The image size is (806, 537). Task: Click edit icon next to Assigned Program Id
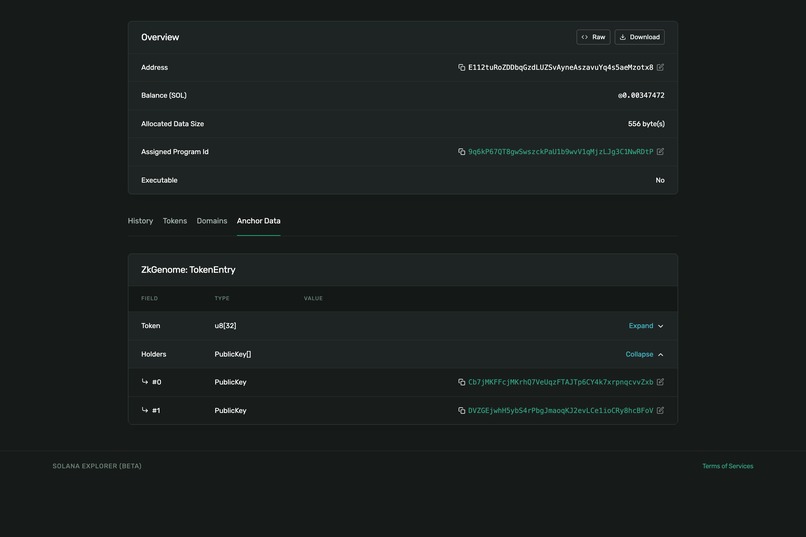point(660,152)
